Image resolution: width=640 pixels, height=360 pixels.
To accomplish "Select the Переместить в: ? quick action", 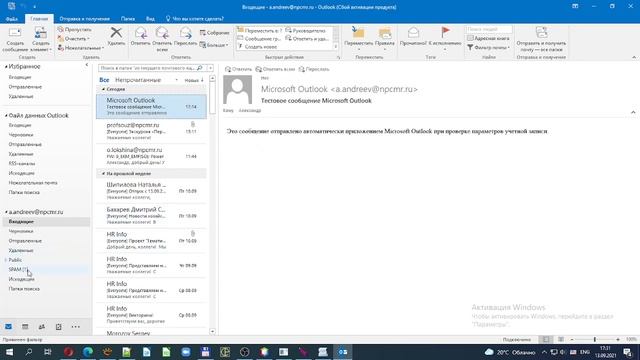I will [x=260, y=31].
